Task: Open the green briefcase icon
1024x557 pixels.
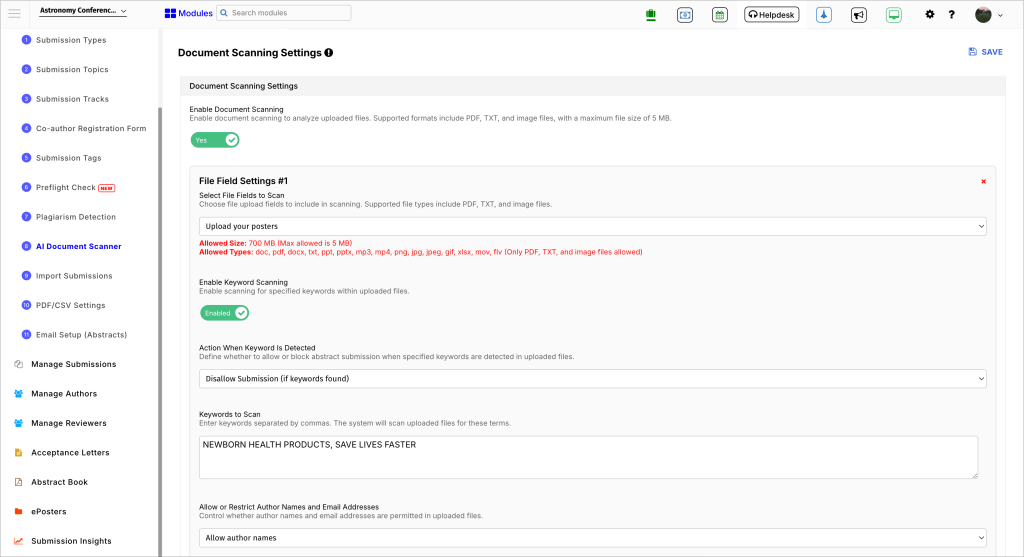Action: pyautogui.click(x=650, y=14)
